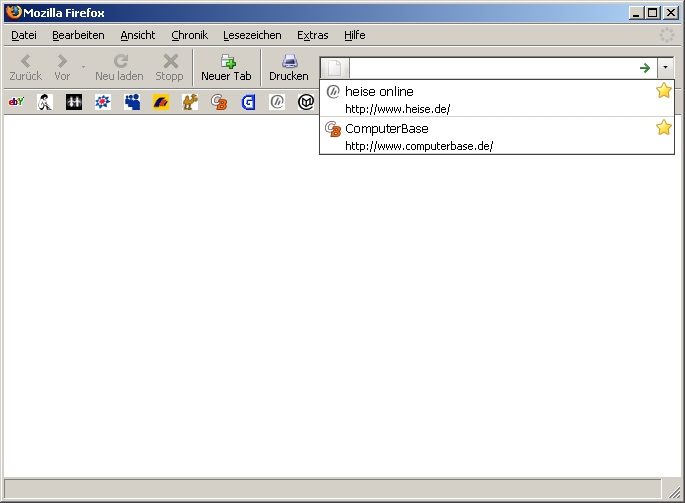685x503 pixels.
Task: Open the eBay bookmark icon
Action: [x=16, y=102]
